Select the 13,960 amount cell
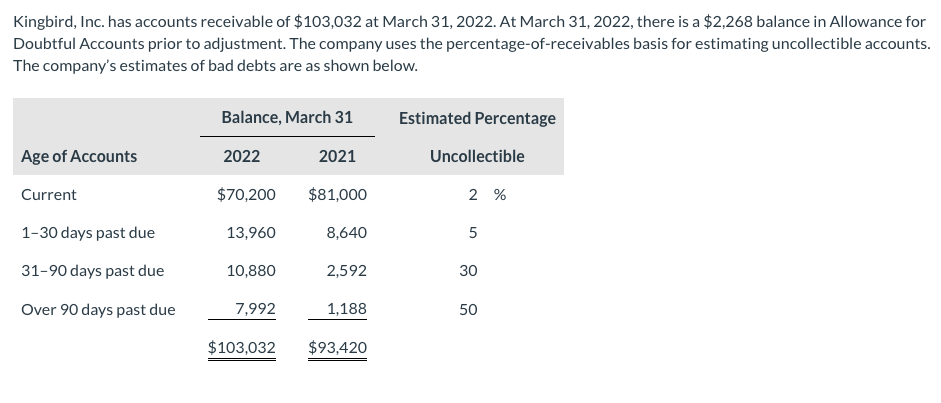Viewport: 941px width, 403px height. click(251, 233)
